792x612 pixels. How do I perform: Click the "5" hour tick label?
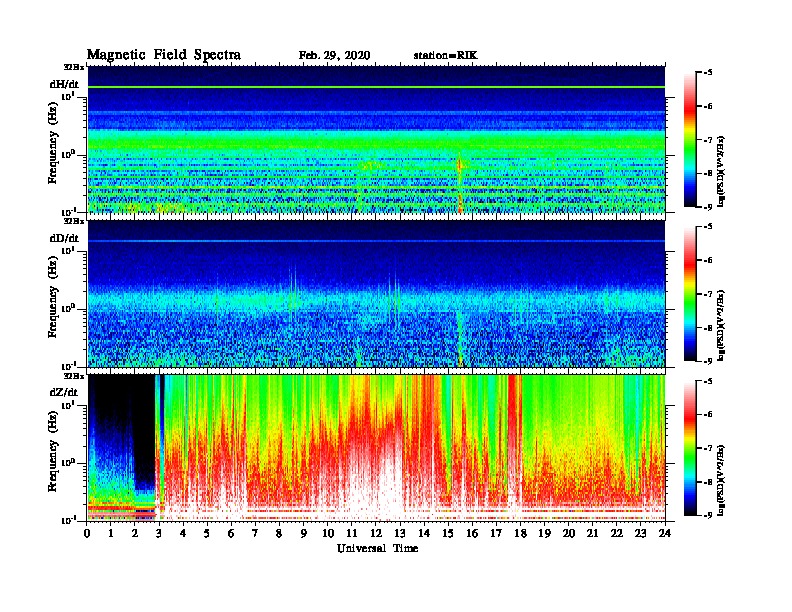[x=207, y=533]
